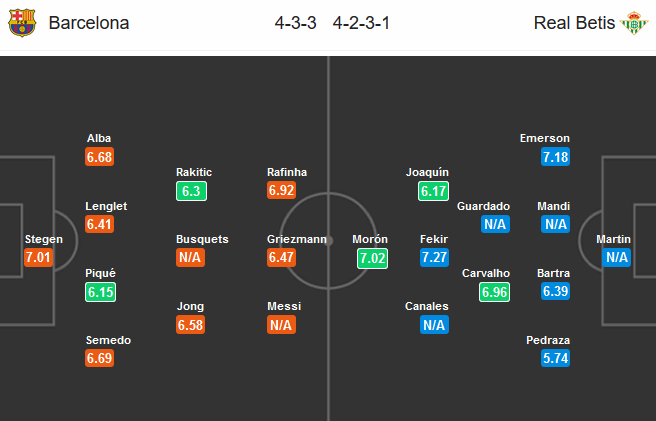The height and width of the screenshot is (421, 656).
Task: Select the 4-2-3-1 formation label
Action: [x=361, y=23]
